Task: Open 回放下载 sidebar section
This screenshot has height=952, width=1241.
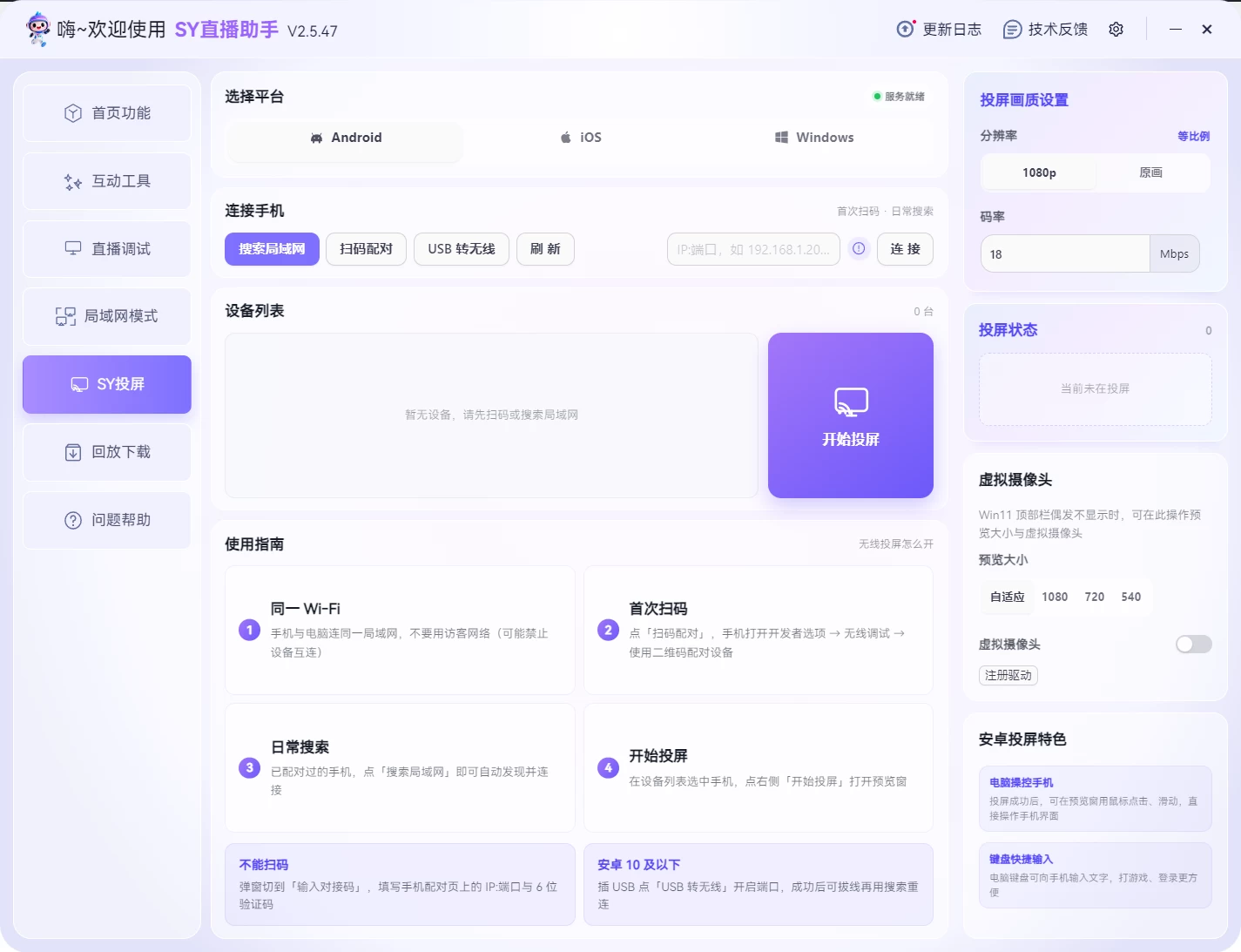Action: click(107, 452)
